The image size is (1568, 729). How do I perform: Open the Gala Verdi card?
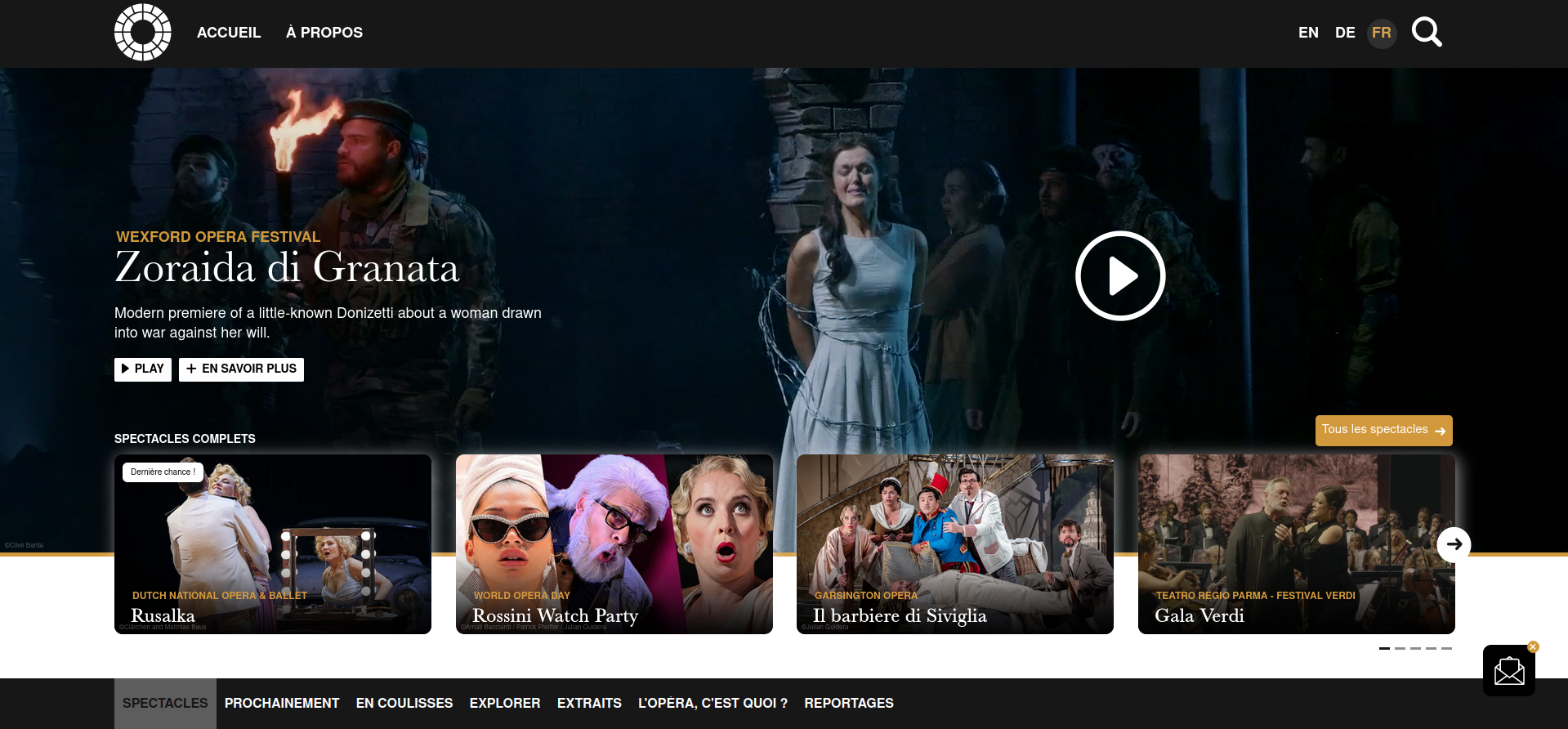click(x=1297, y=544)
